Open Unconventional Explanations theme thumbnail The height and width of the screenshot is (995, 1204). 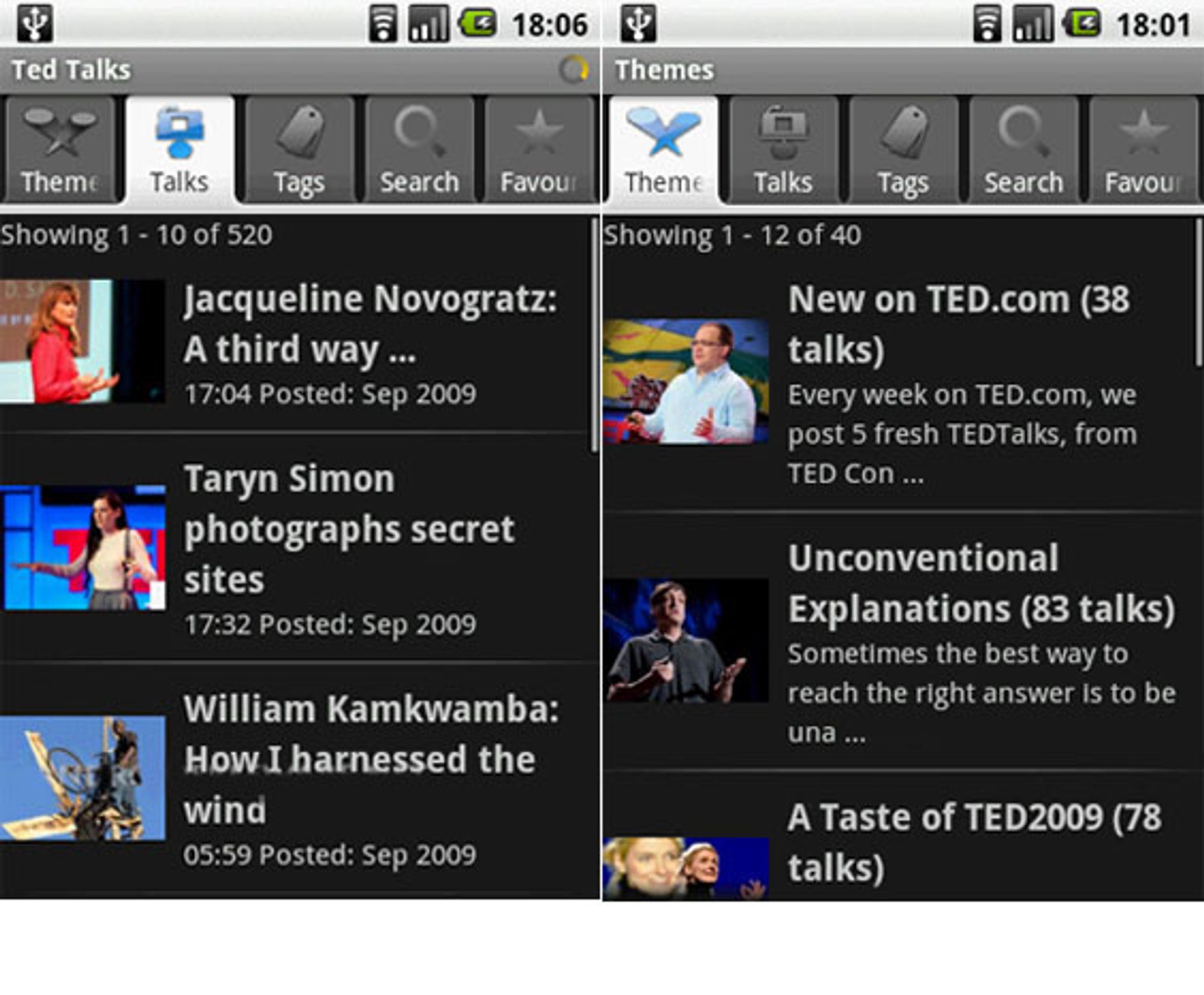(686, 641)
